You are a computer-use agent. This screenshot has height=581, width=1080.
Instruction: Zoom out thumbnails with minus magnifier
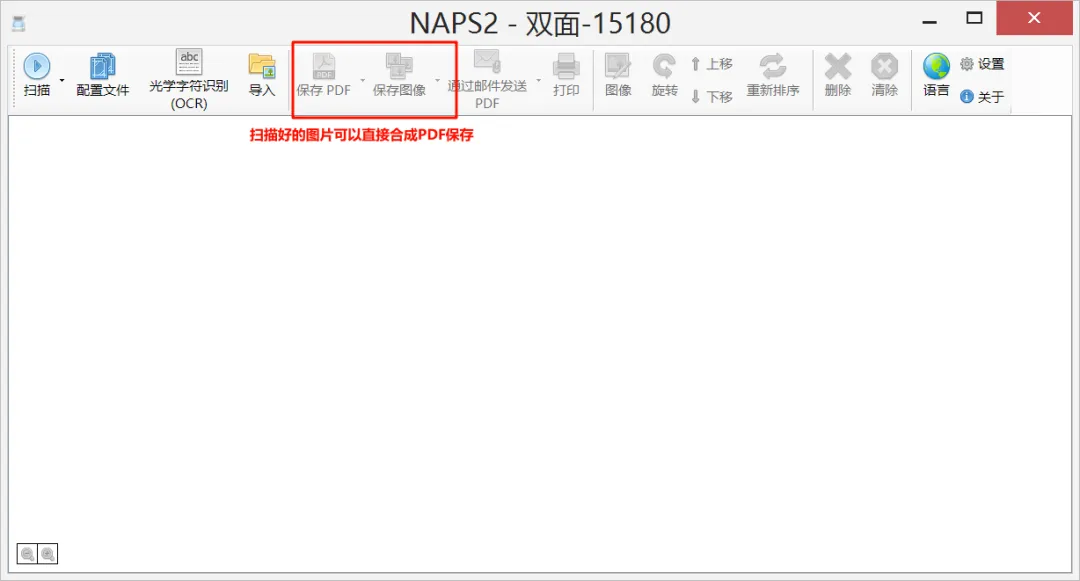[28, 554]
